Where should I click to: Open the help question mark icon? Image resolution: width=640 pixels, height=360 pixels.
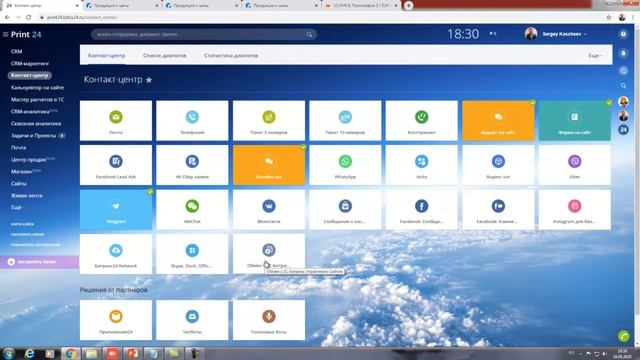623,34
